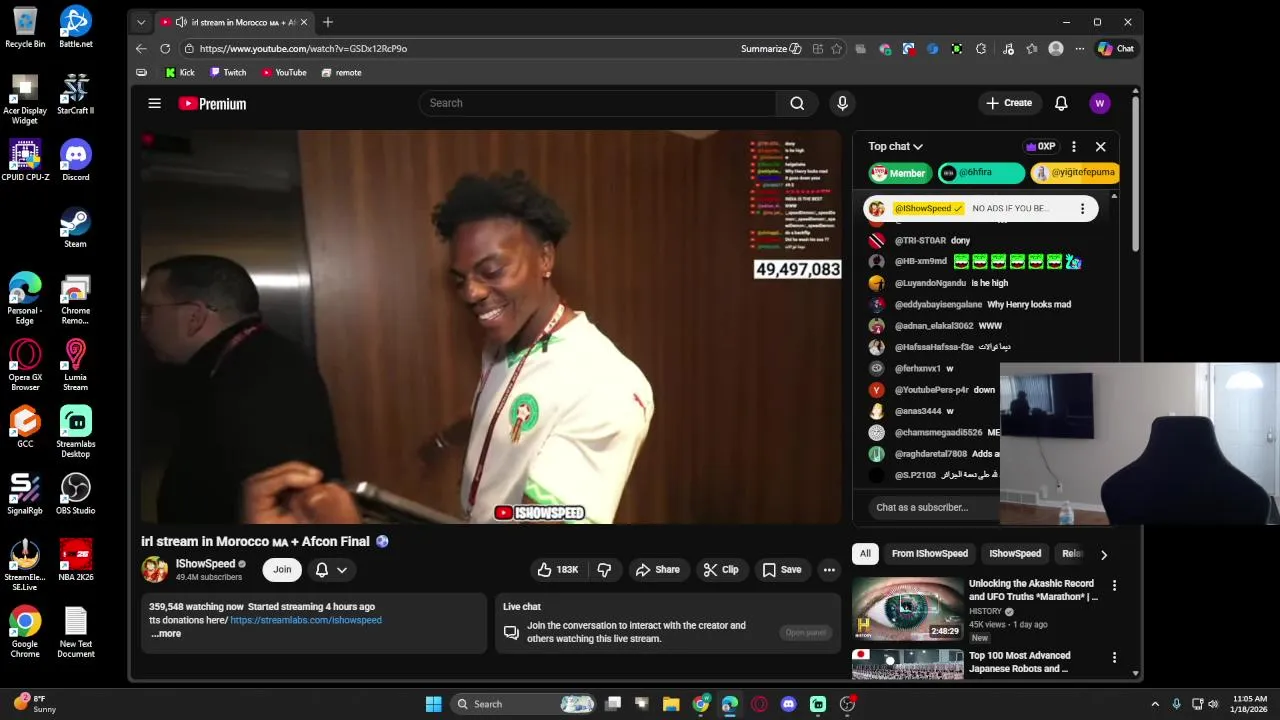
Task: Open the remote bookmark
Action: pos(342,72)
